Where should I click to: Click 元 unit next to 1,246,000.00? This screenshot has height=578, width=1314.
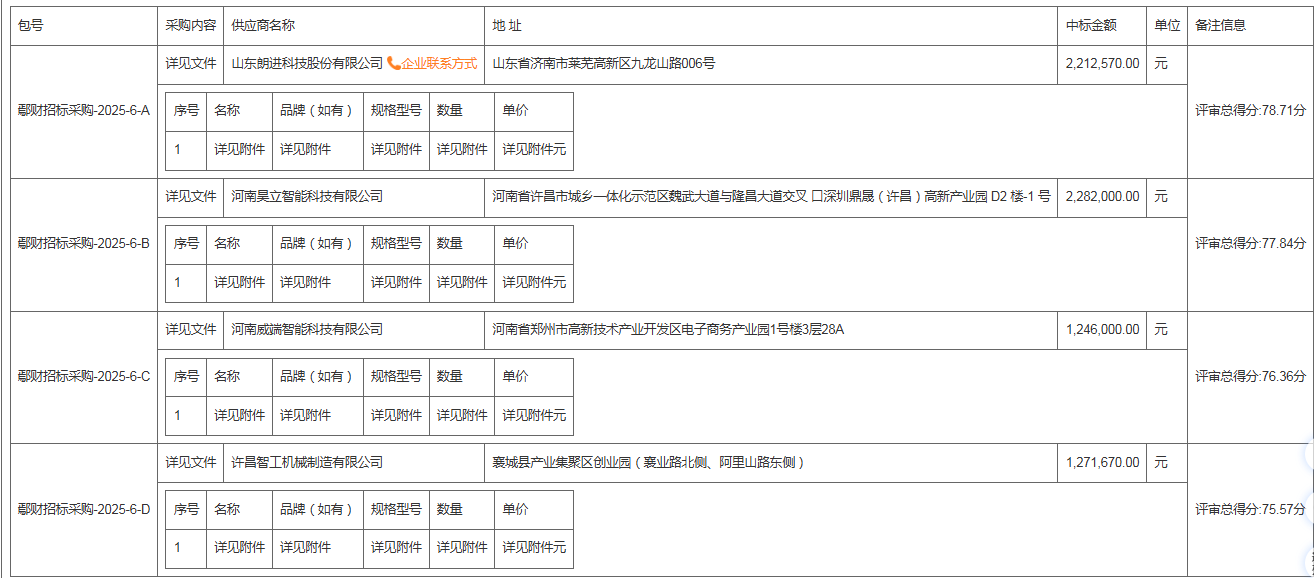click(1161, 329)
